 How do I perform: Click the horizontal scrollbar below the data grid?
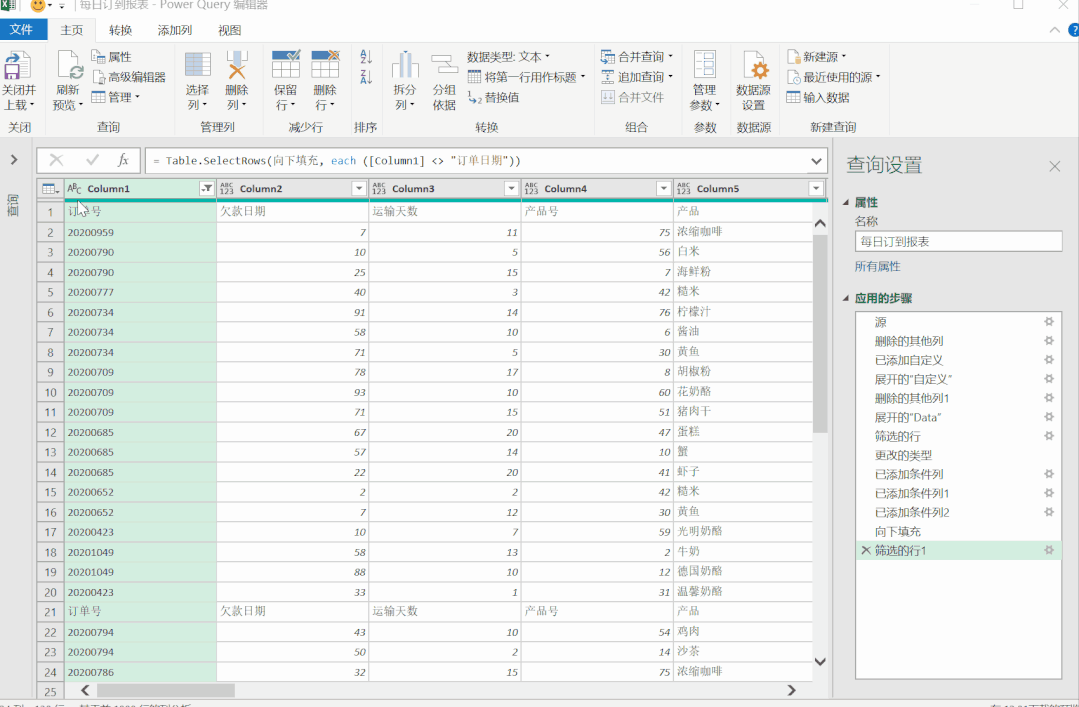[x=165, y=690]
